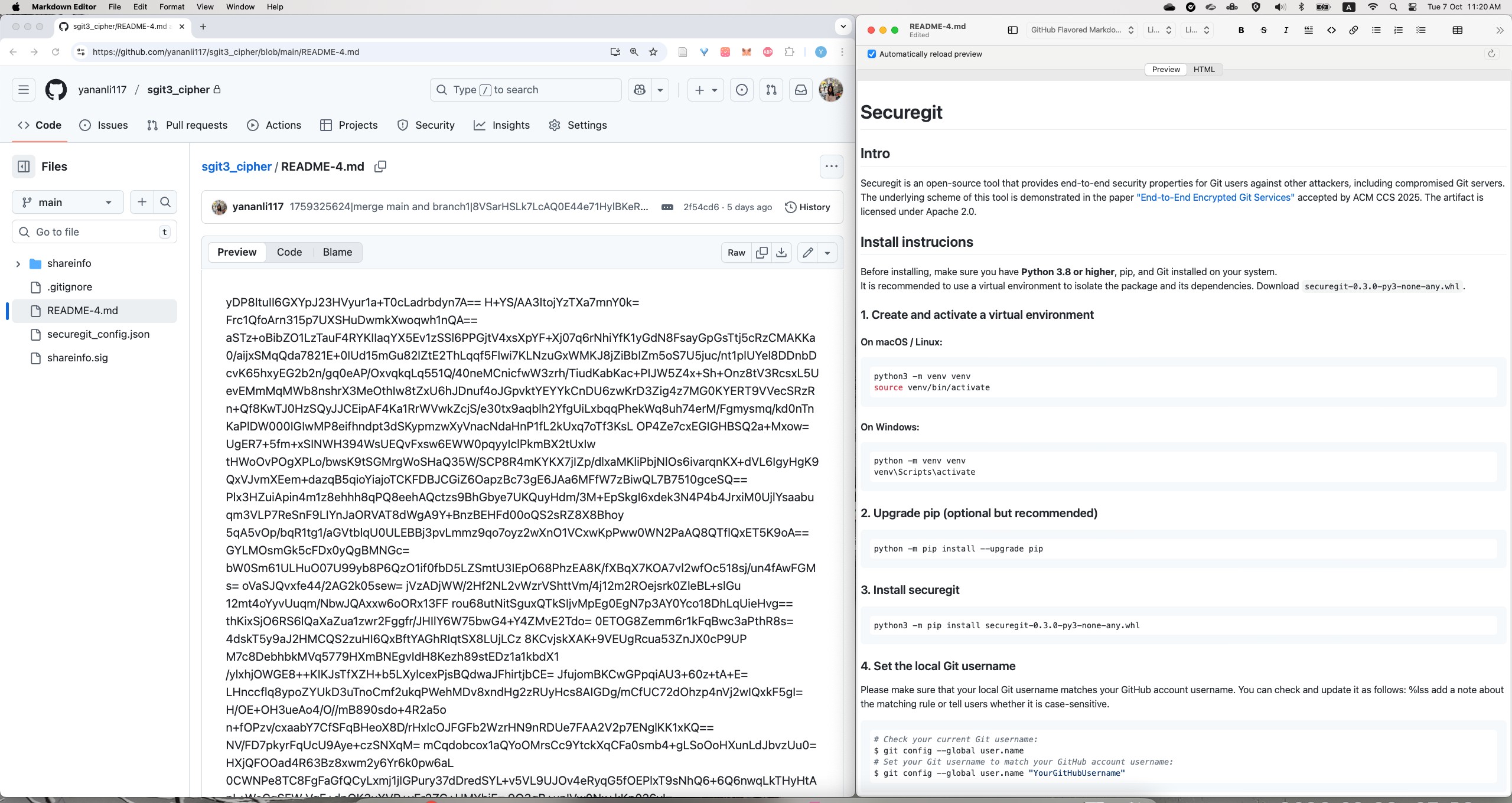Open the main branch selector

pyautogui.click(x=67, y=203)
